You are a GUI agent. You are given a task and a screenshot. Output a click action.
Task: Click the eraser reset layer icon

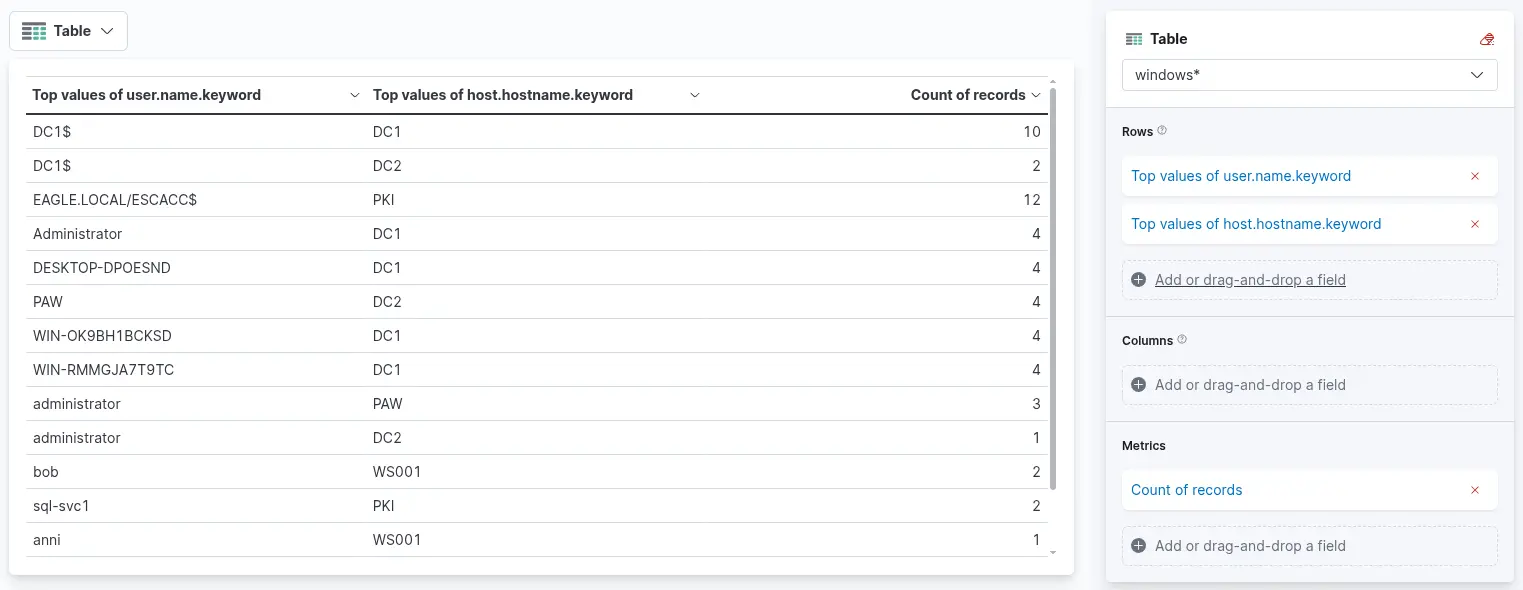coord(1487,39)
